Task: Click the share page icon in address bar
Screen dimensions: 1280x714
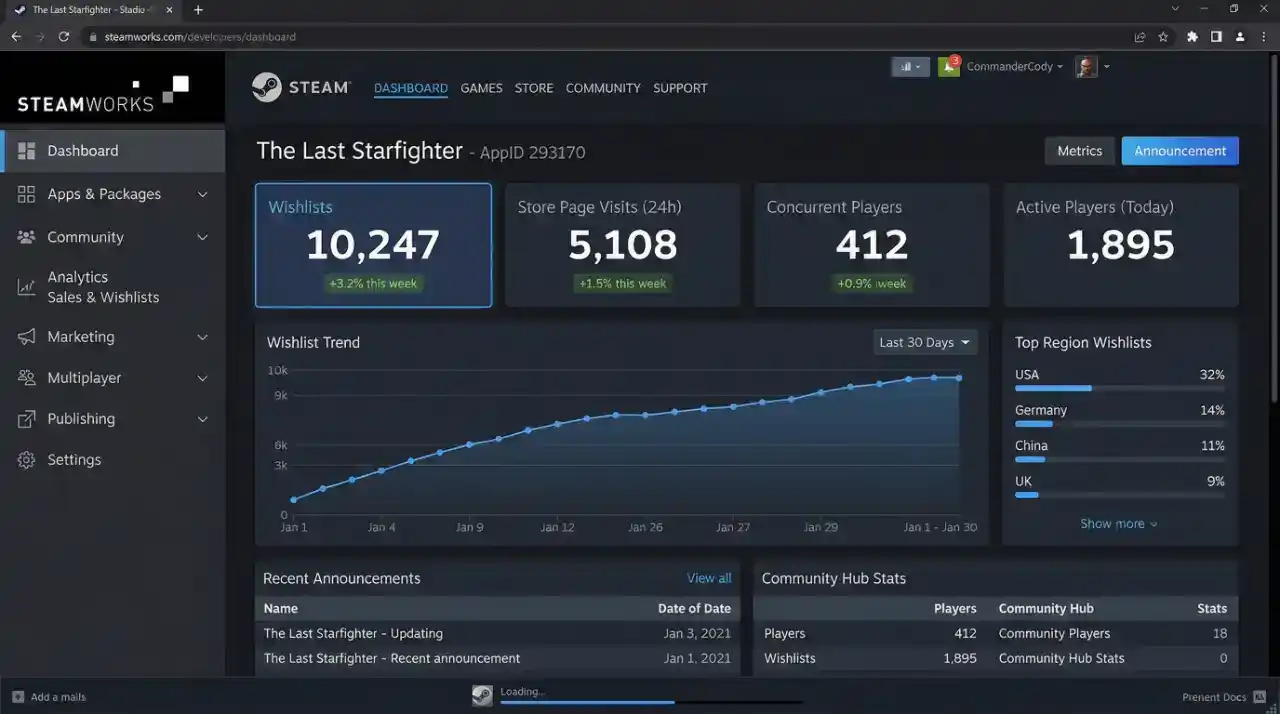Action: coord(1140,37)
